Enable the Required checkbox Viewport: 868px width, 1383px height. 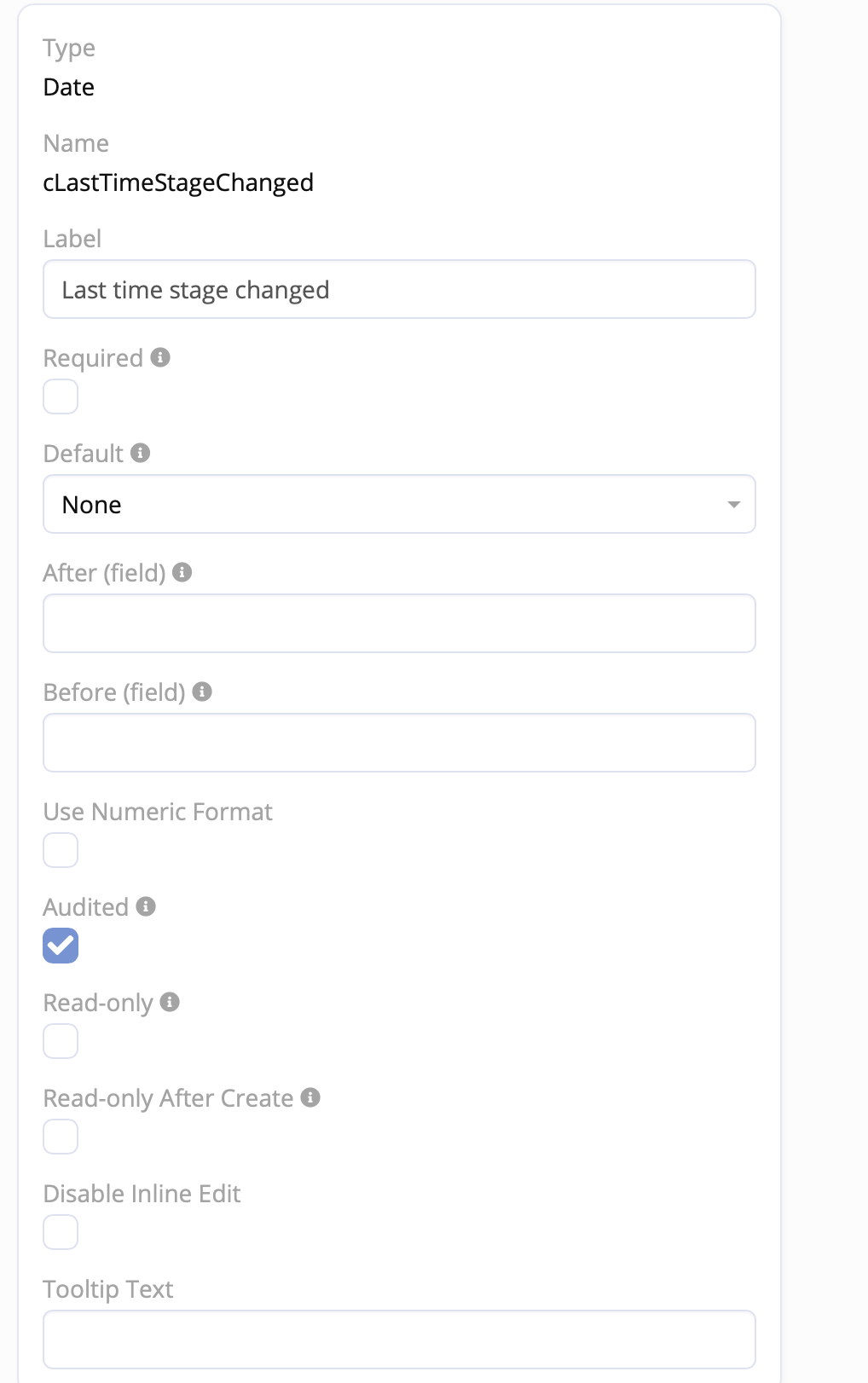tap(61, 396)
